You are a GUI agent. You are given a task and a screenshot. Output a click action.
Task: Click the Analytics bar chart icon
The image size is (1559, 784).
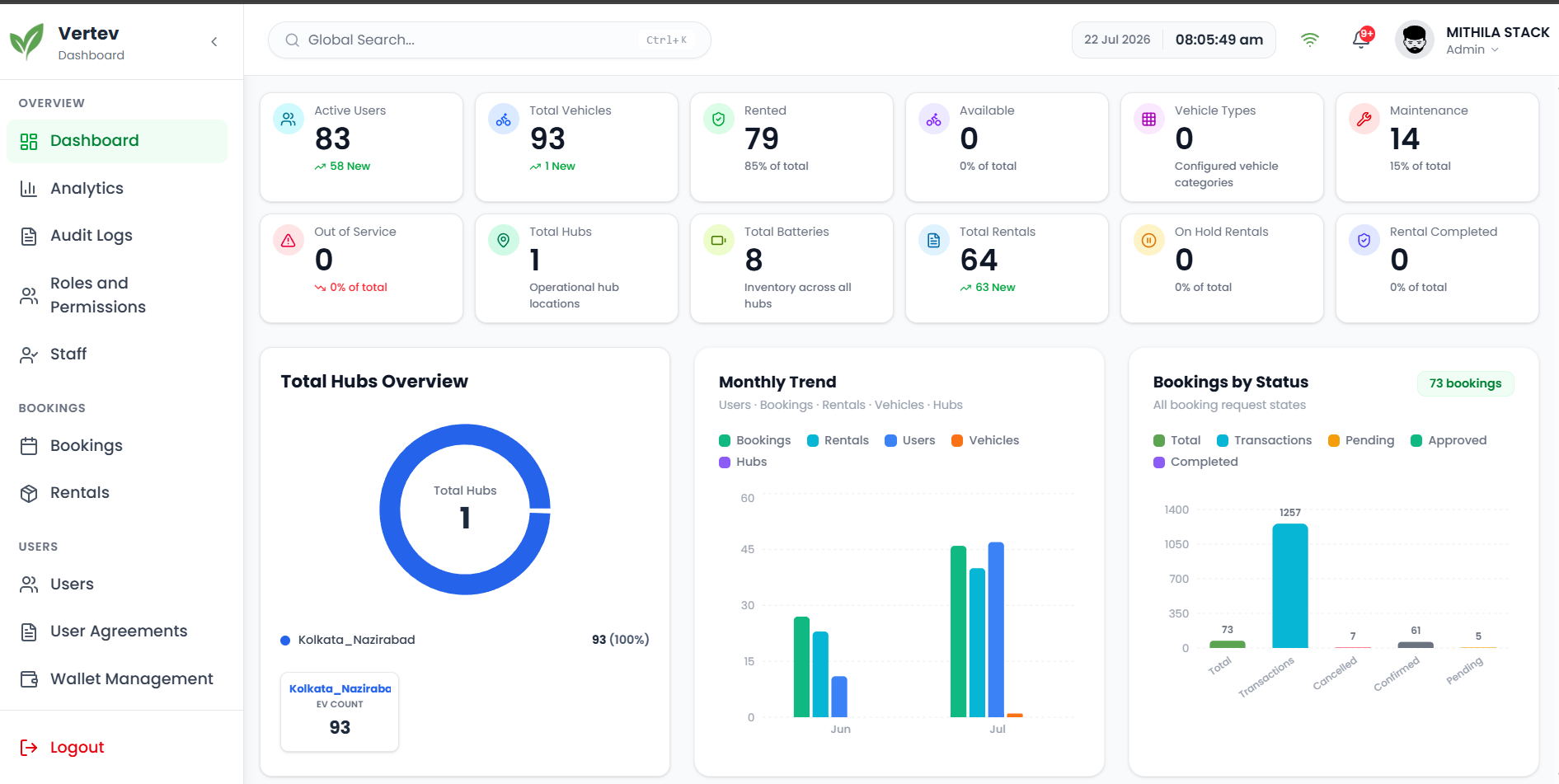pyautogui.click(x=29, y=189)
